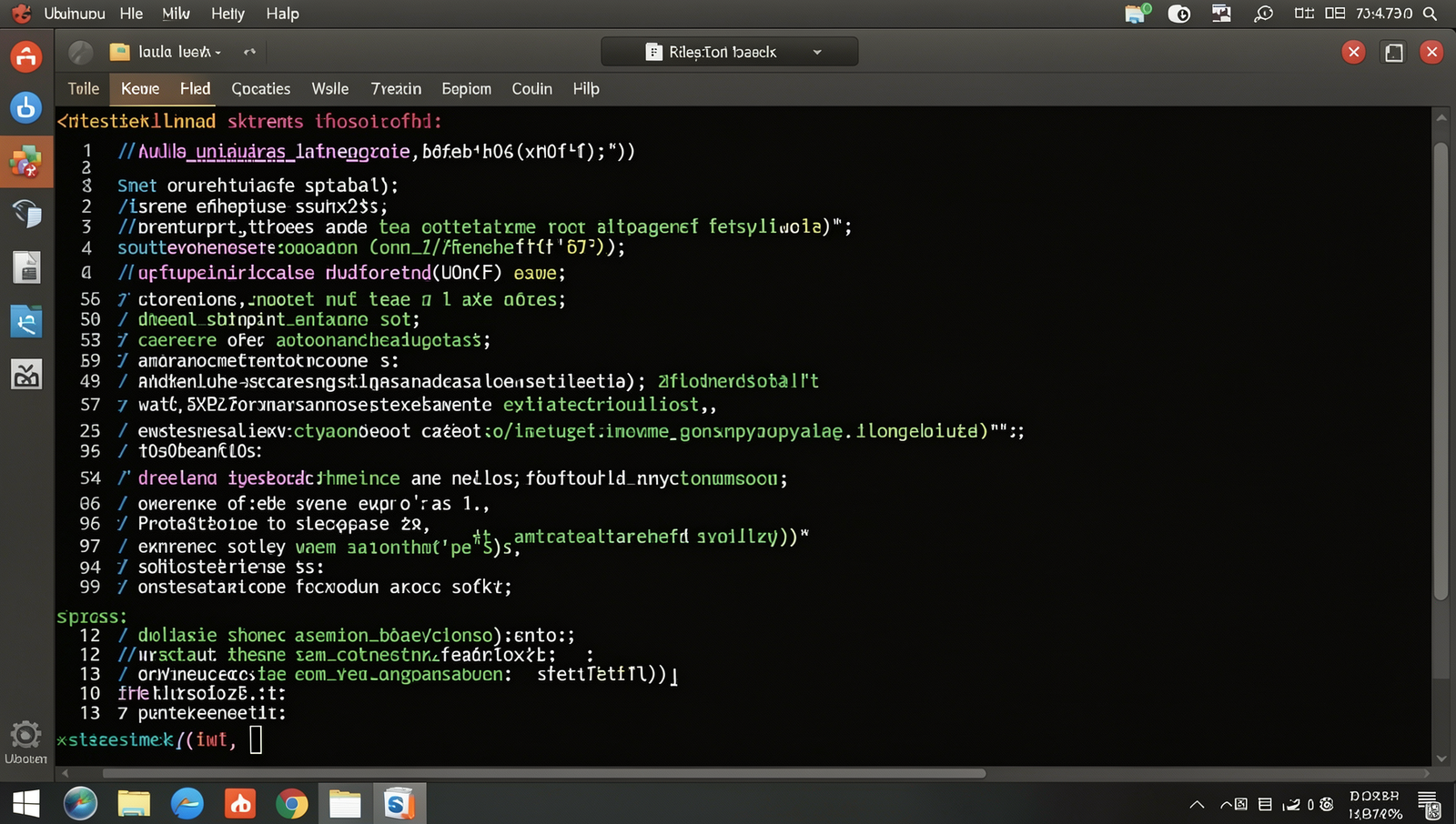
Task: Click the picture icon in the top panel
Action: [x=1221, y=14]
